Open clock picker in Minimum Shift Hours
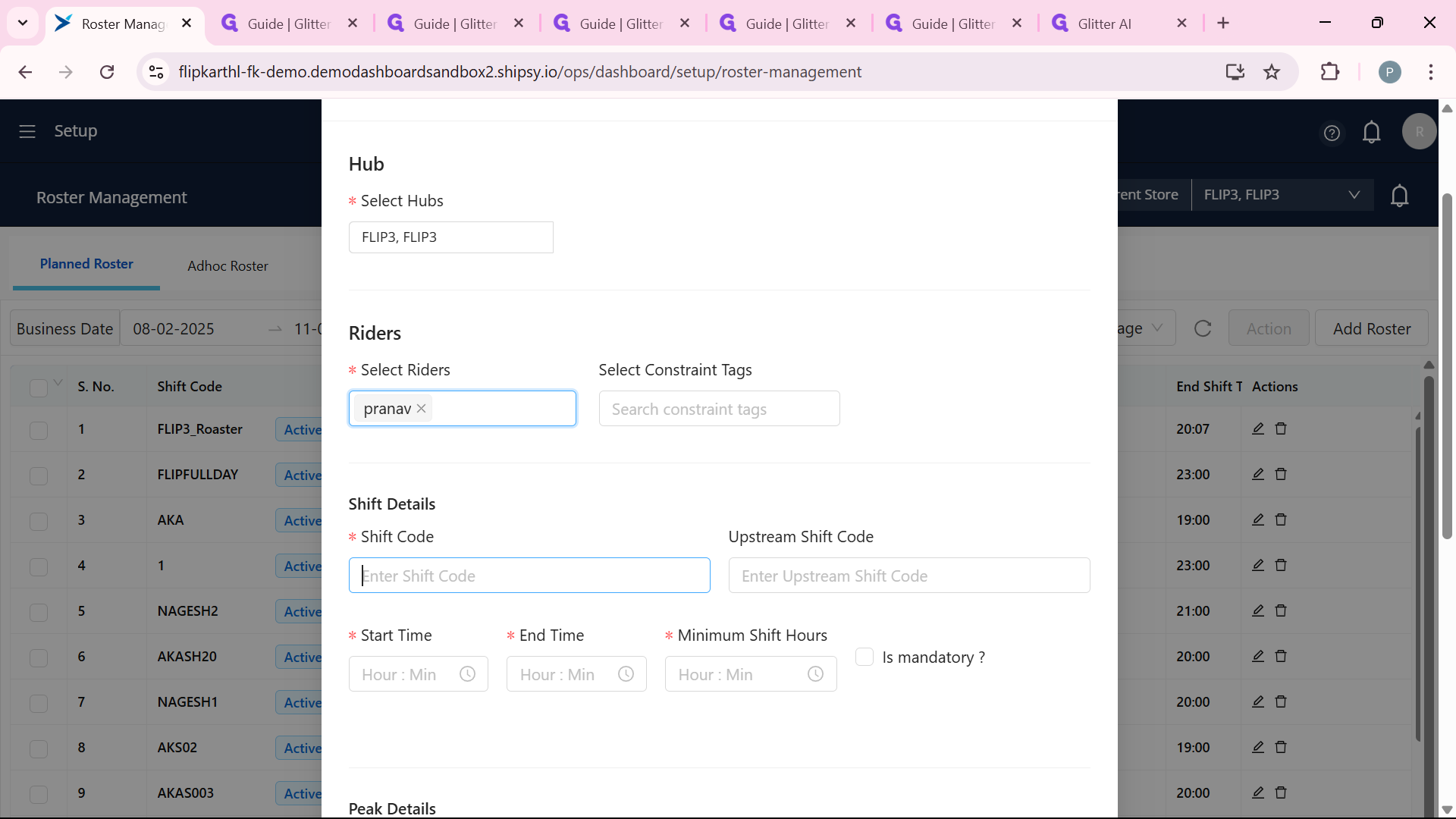This screenshot has width=1456, height=819. click(815, 674)
